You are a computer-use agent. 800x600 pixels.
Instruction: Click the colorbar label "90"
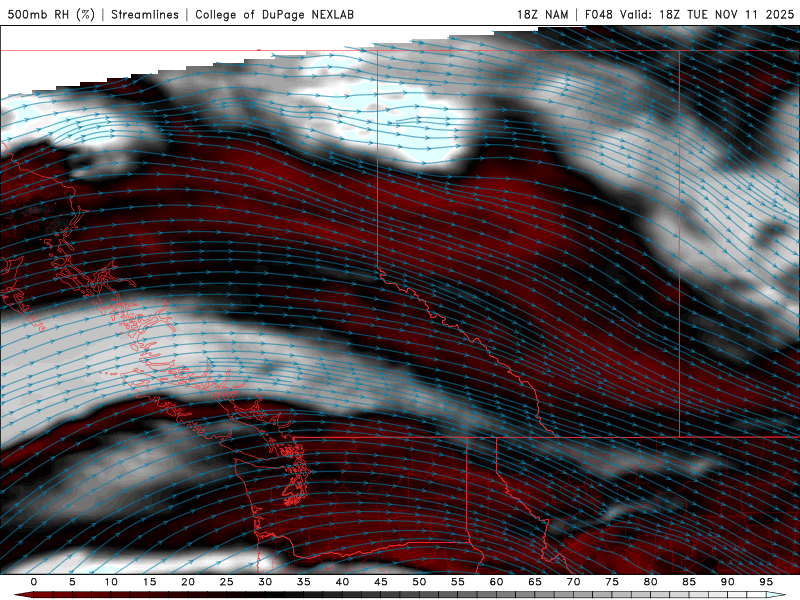(x=728, y=582)
